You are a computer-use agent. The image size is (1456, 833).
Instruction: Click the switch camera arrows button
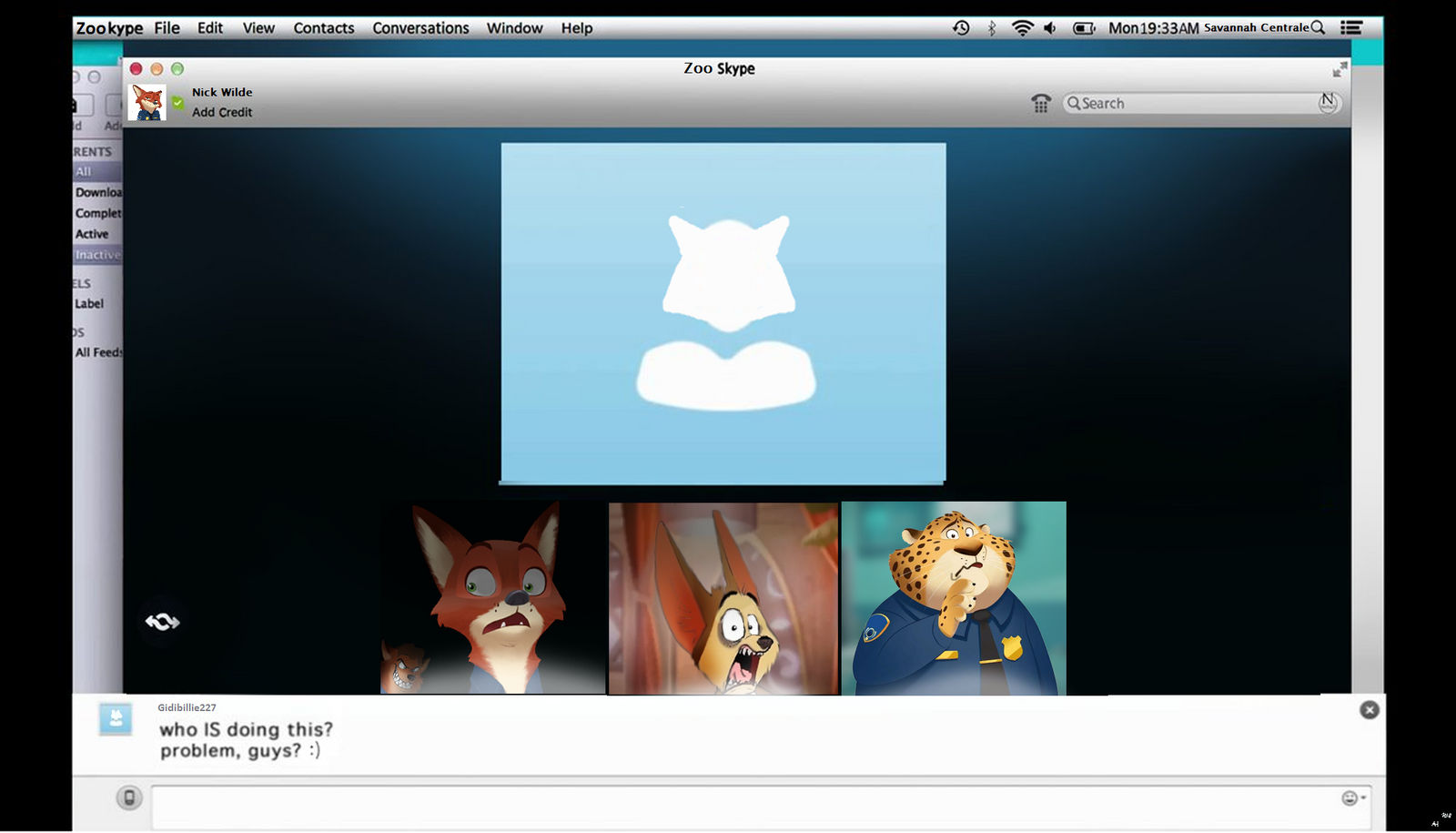coord(162,622)
